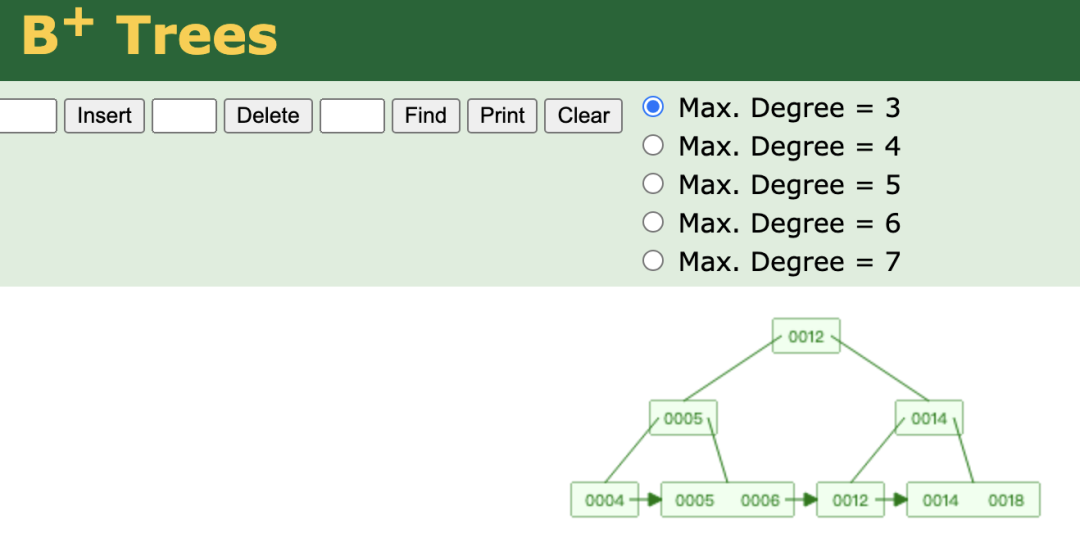The height and width of the screenshot is (547, 1080).
Task: Focus the input field before Find
Action: (x=352, y=116)
